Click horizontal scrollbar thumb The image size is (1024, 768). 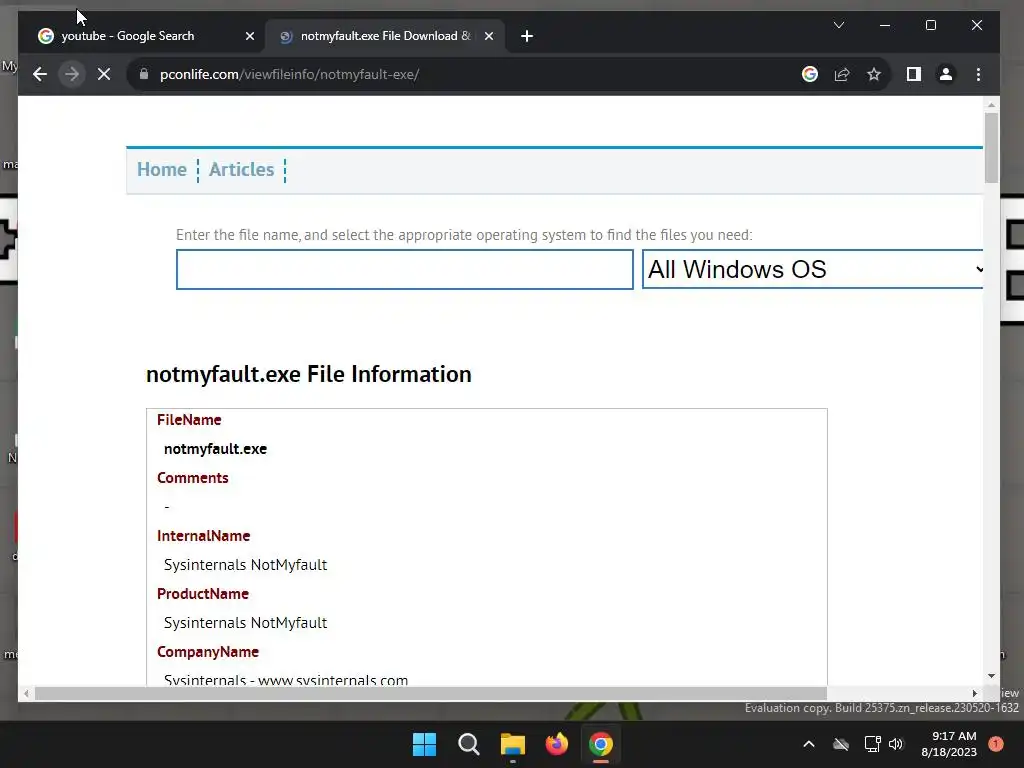pos(430,694)
